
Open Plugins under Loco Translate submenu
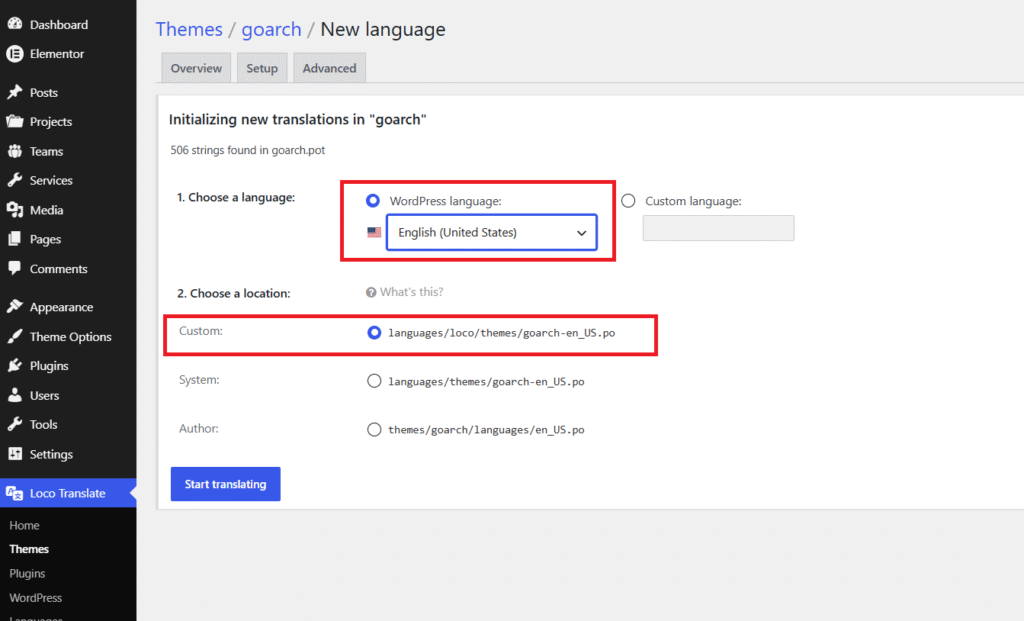27,573
